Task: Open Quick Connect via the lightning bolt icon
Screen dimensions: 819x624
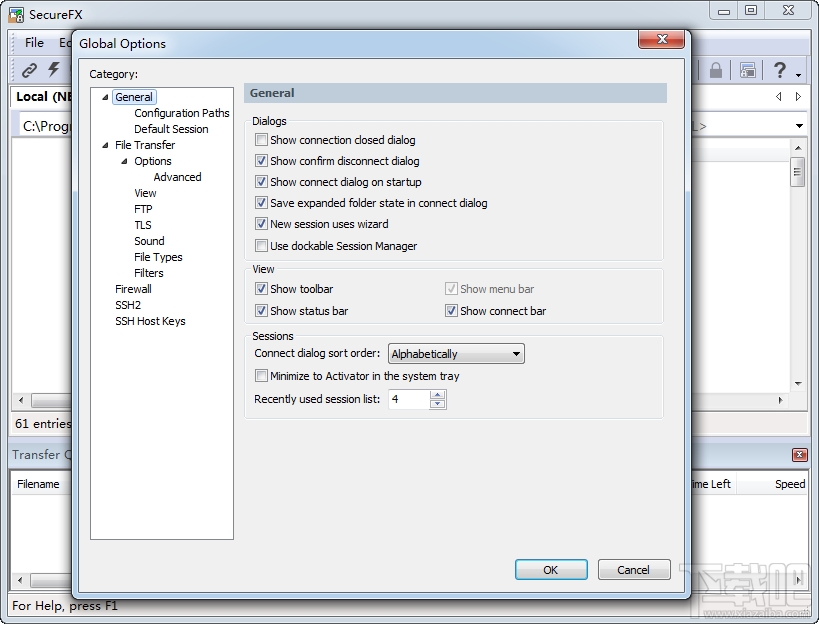Action: pyautogui.click(x=52, y=69)
